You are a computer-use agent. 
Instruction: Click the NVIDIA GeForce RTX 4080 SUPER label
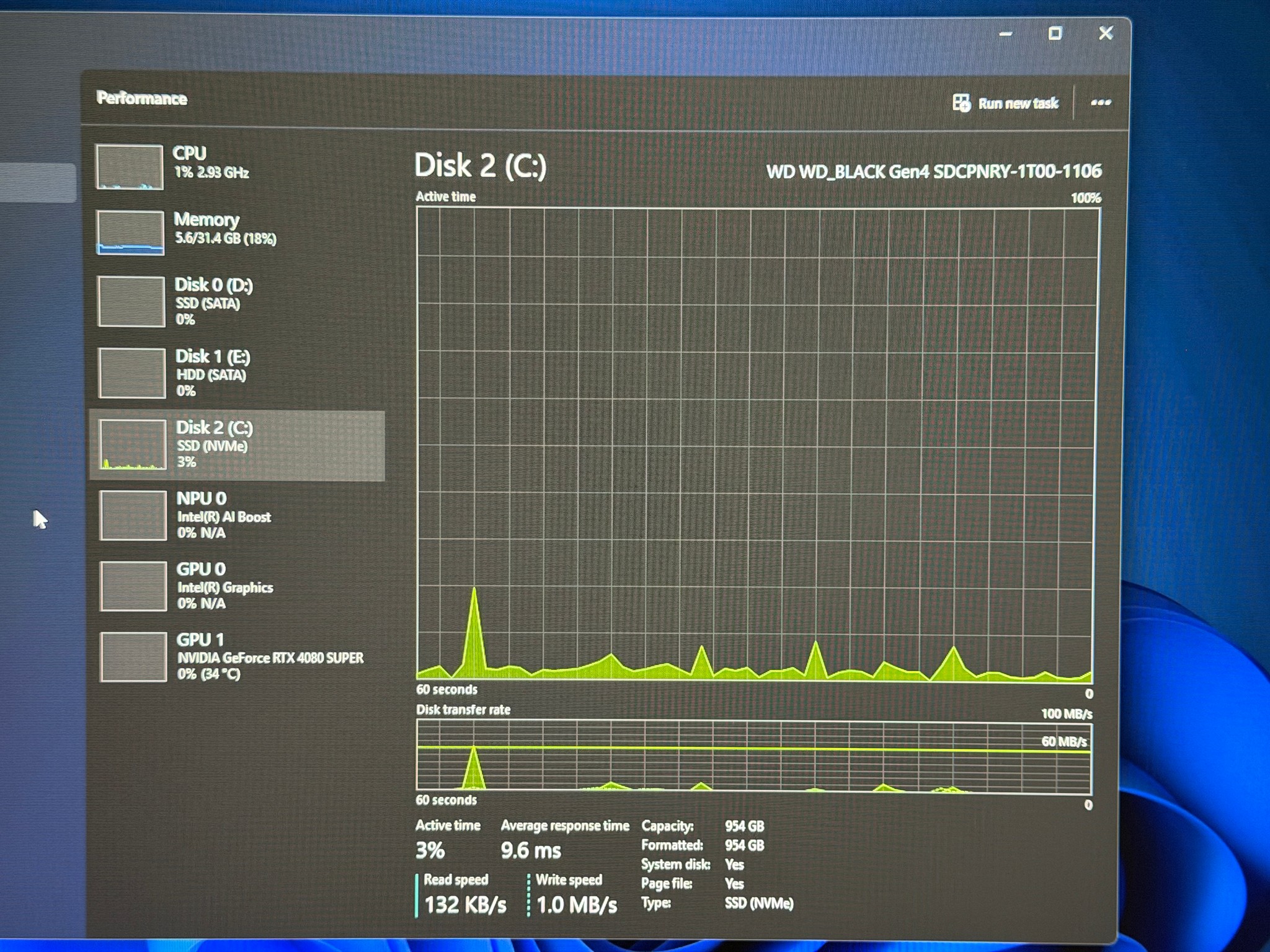pyautogui.click(x=270, y=658)
